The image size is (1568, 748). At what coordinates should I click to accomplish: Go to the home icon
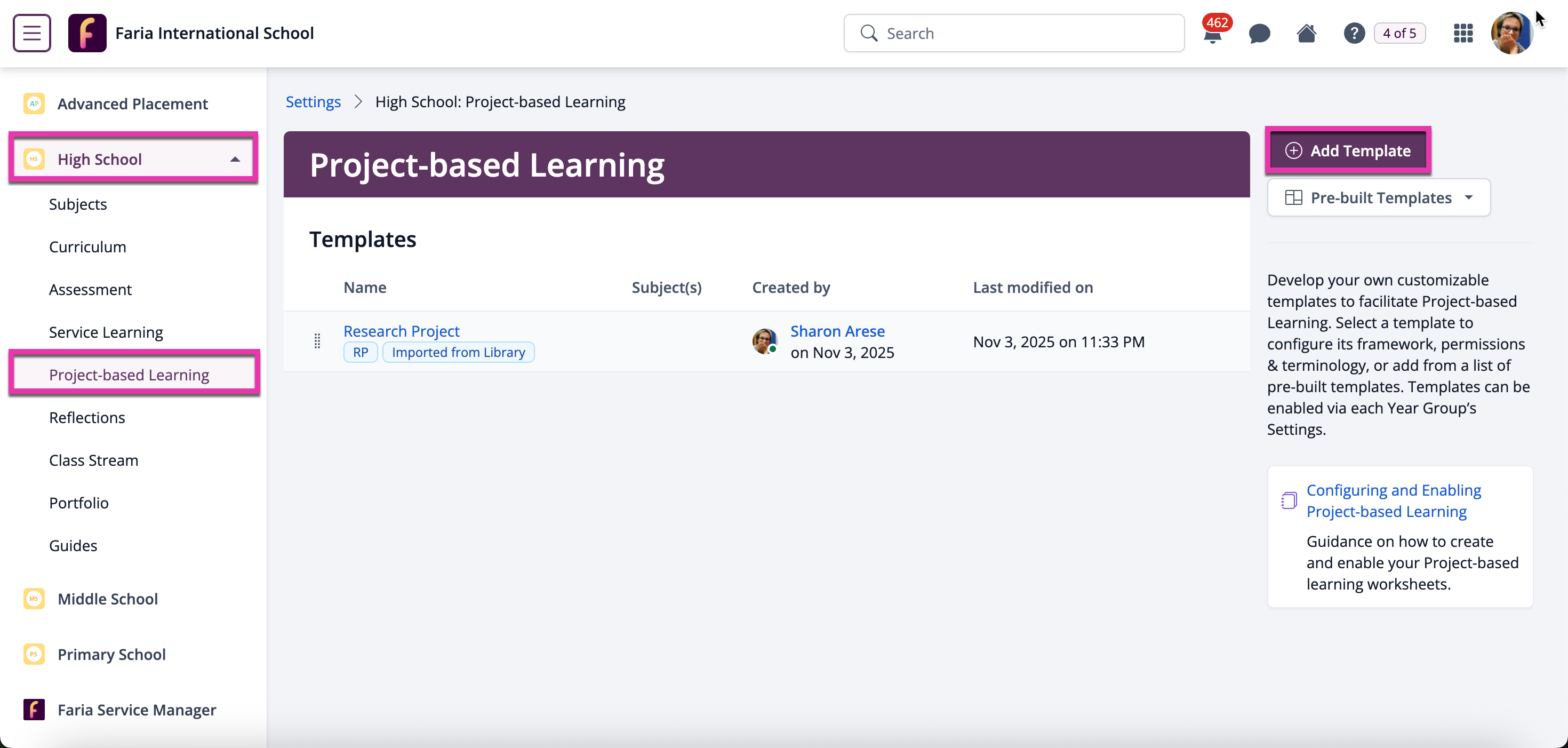[1306, 33]
